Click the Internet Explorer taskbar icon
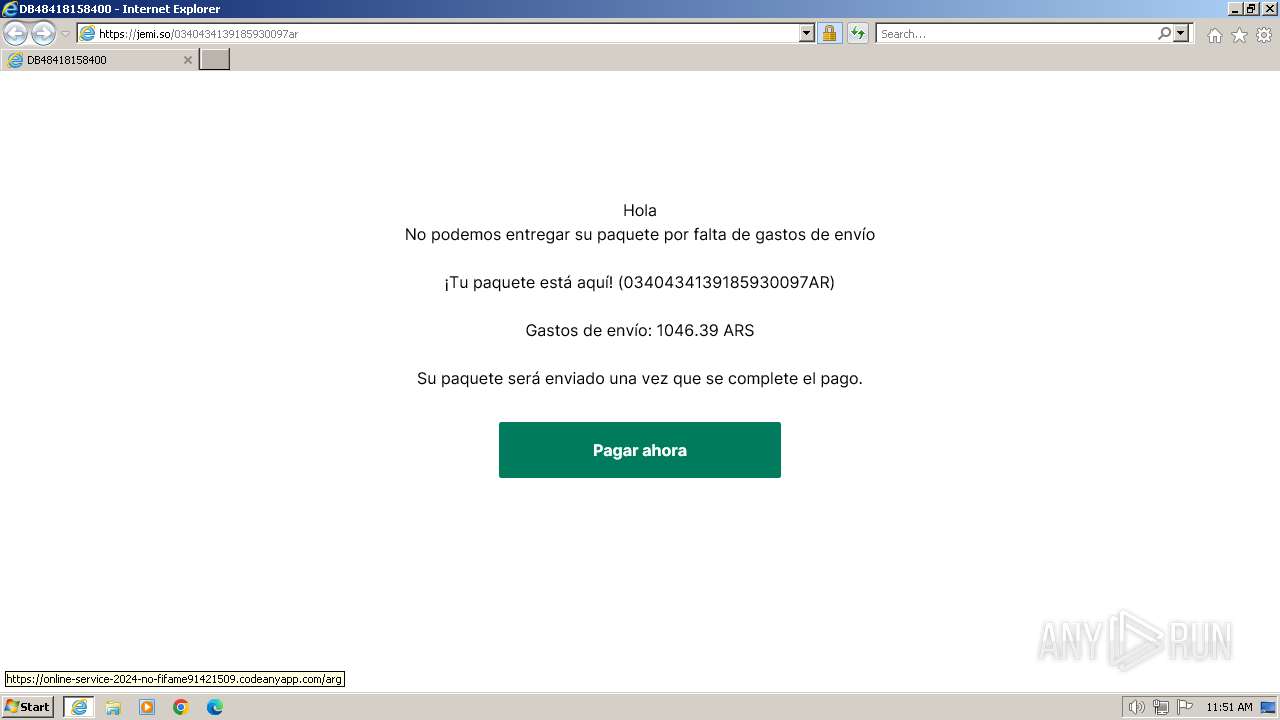The width and height of the screenshot is (1280, 720). [79, 707]
